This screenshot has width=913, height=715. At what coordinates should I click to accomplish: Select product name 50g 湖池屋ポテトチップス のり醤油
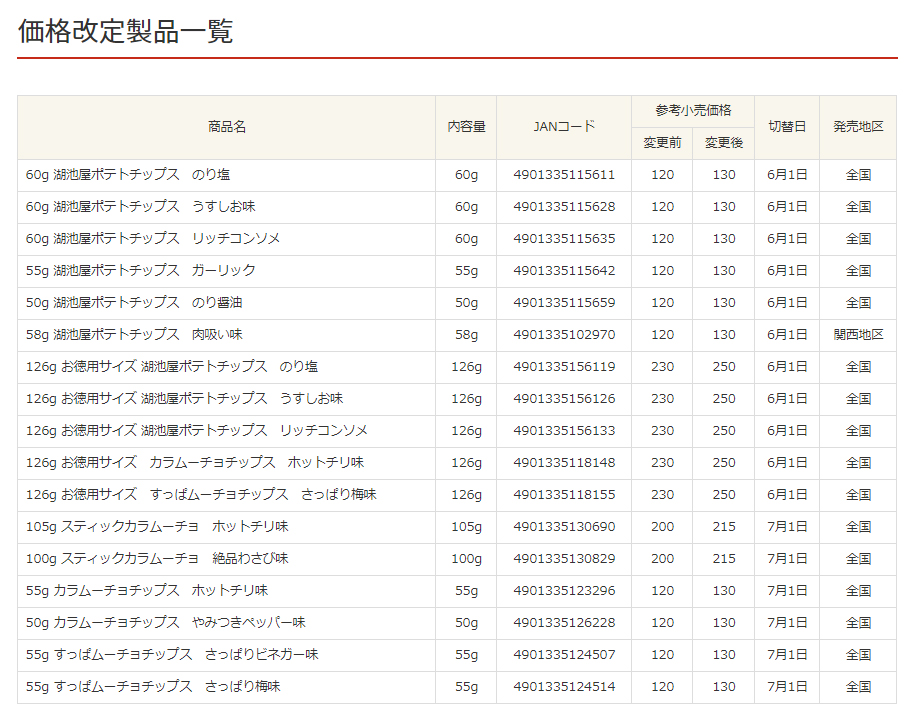point(134,303)
